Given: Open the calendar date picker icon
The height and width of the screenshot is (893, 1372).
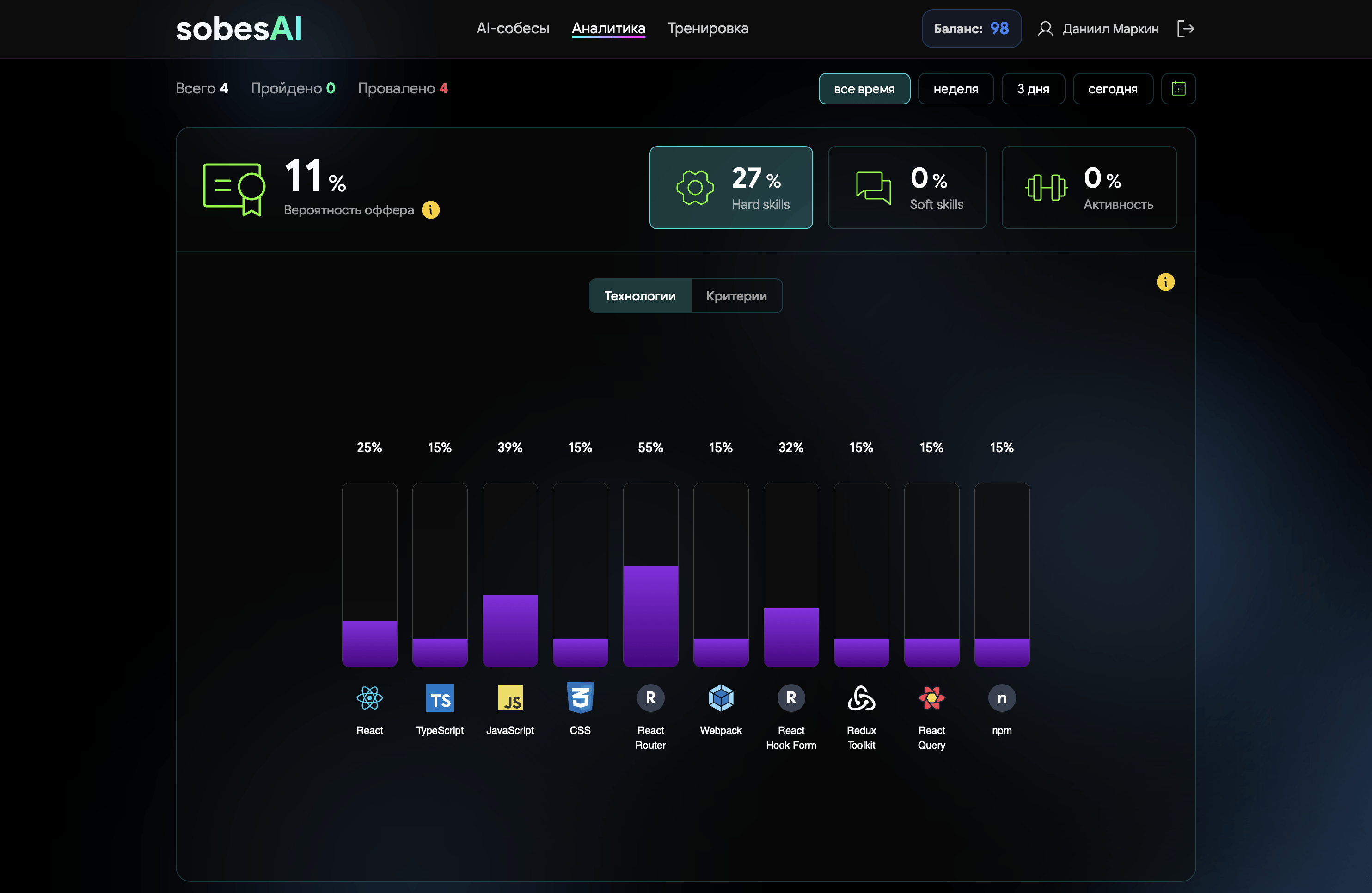Looking at the screenshot, I should click(1178, 89).
